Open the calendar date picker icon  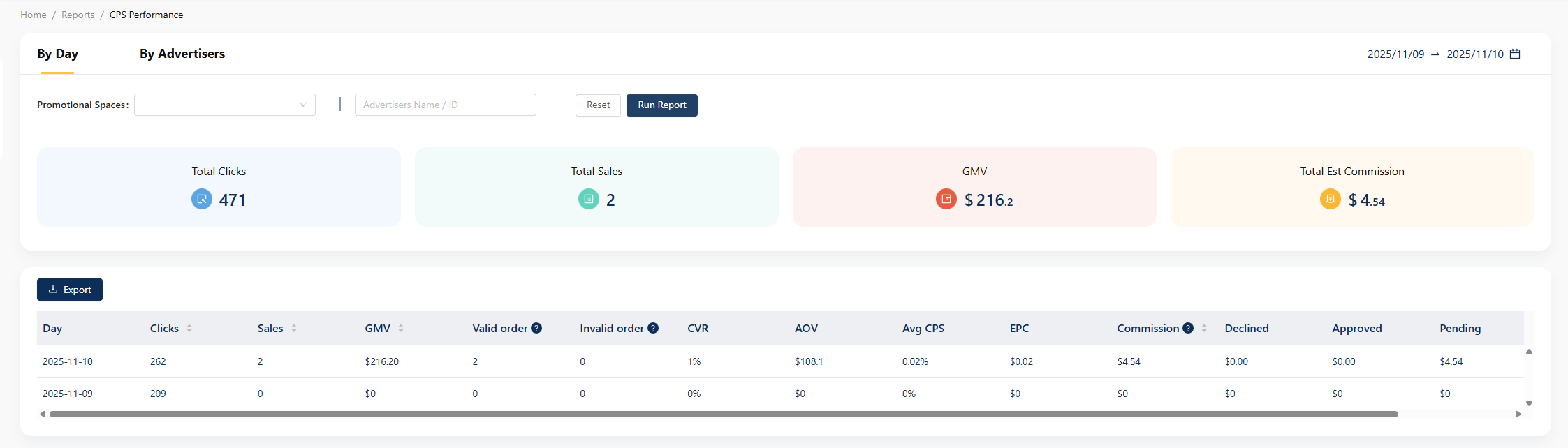click(1515, 54)
